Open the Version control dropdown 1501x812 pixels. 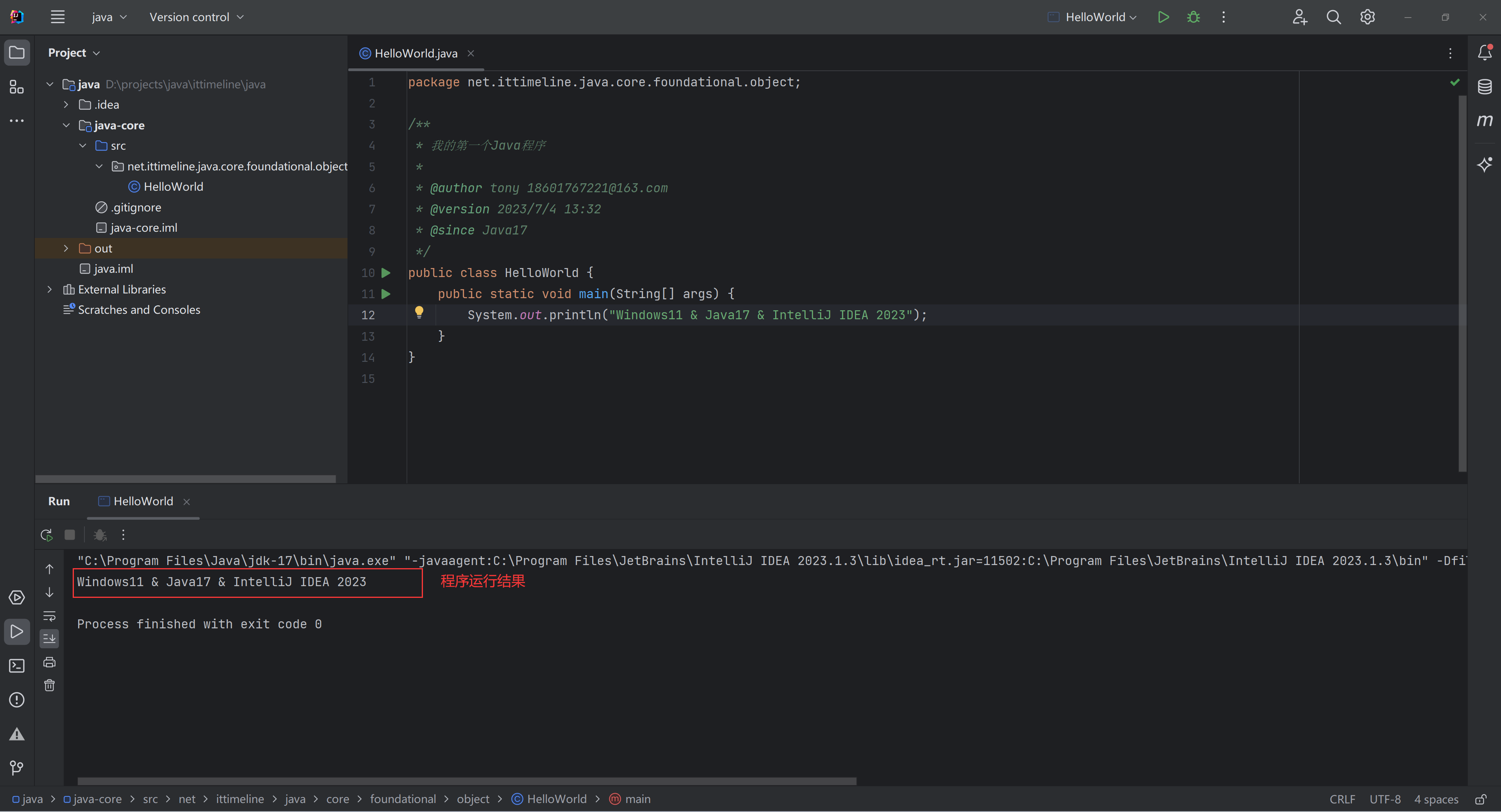click(x=196, y=17)
